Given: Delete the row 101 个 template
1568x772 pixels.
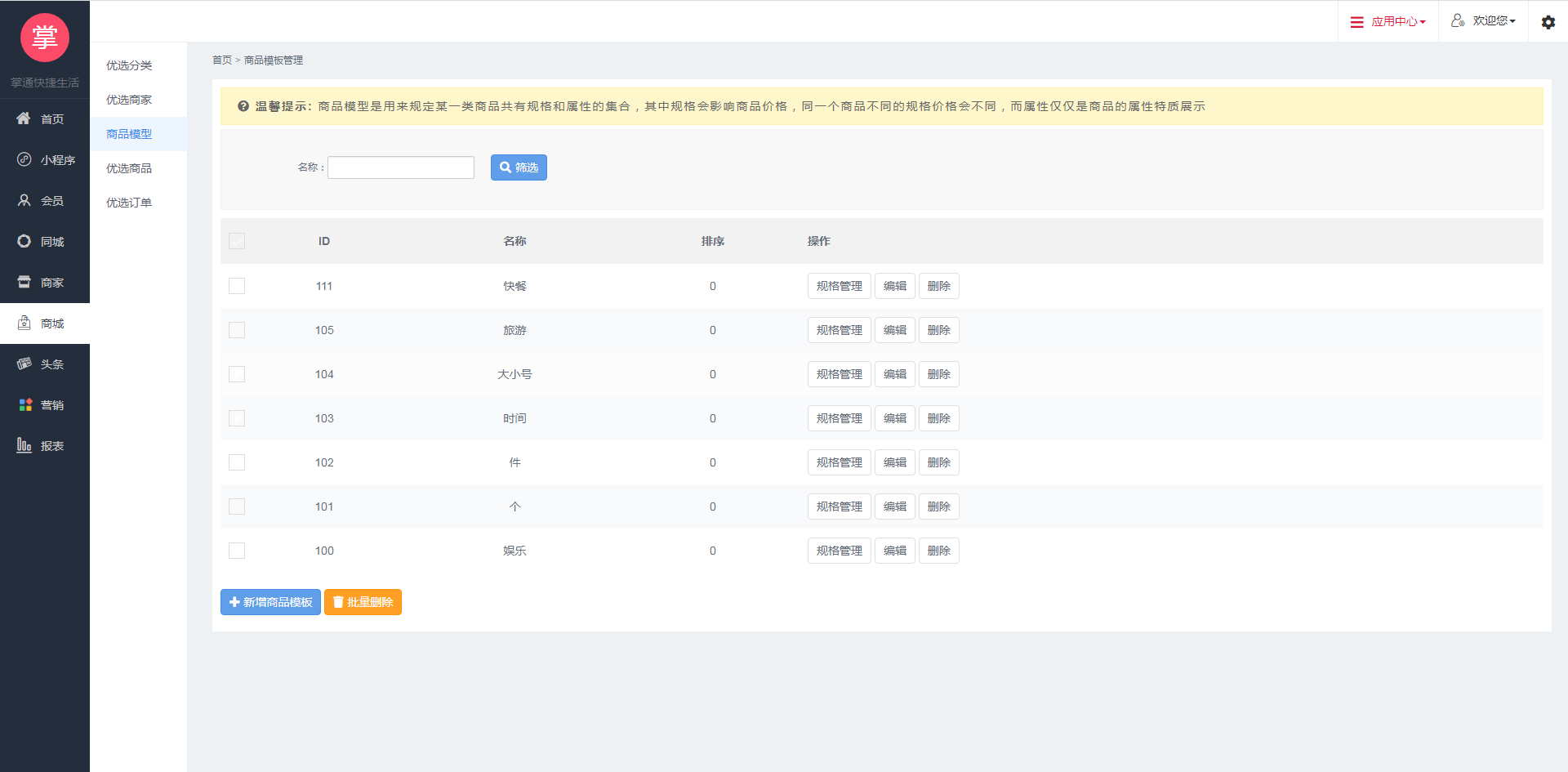Looking at the screenshot, I should tap(938, 506).
